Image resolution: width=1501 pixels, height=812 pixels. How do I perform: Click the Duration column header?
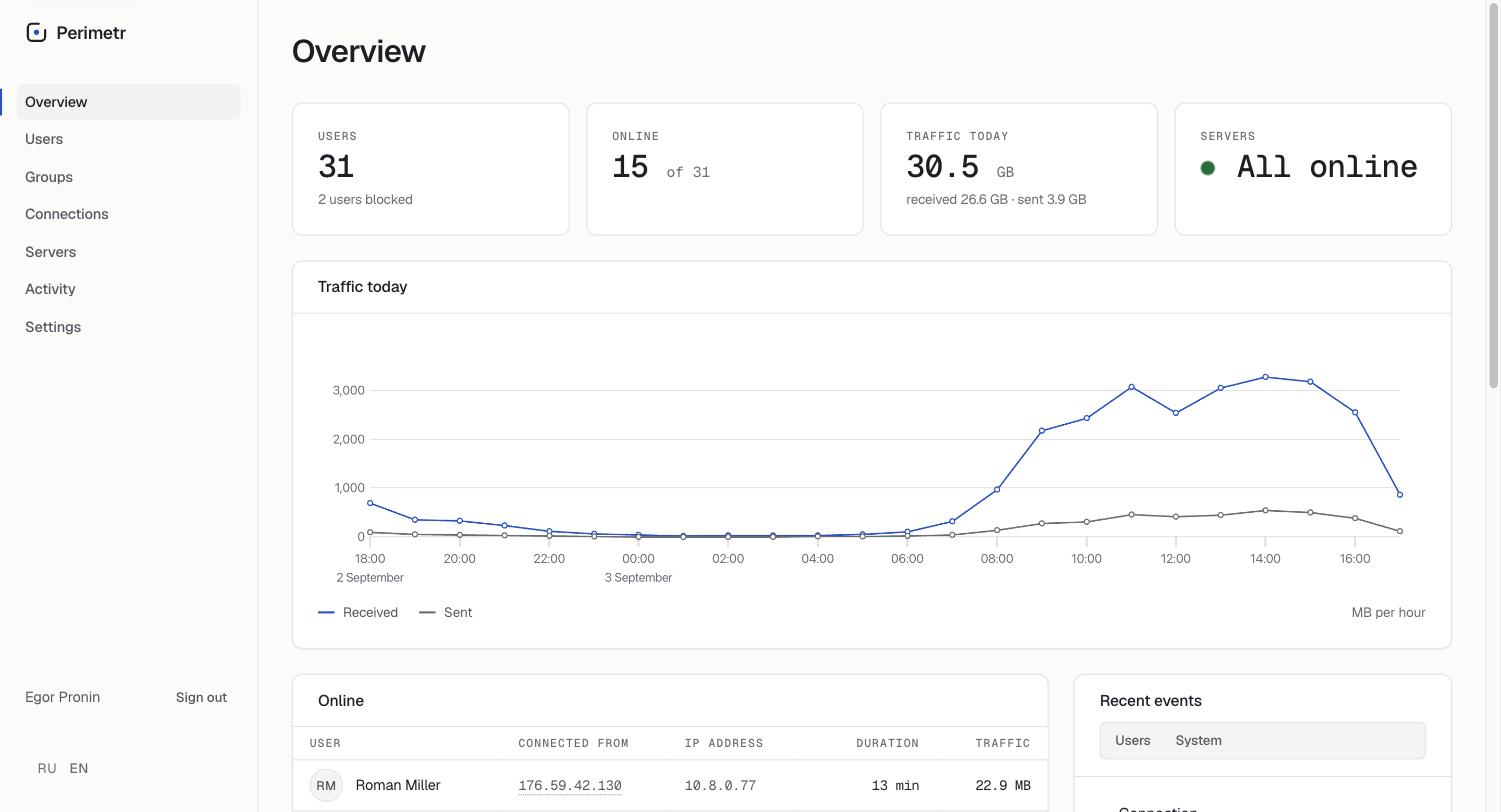tap(887, 743)
